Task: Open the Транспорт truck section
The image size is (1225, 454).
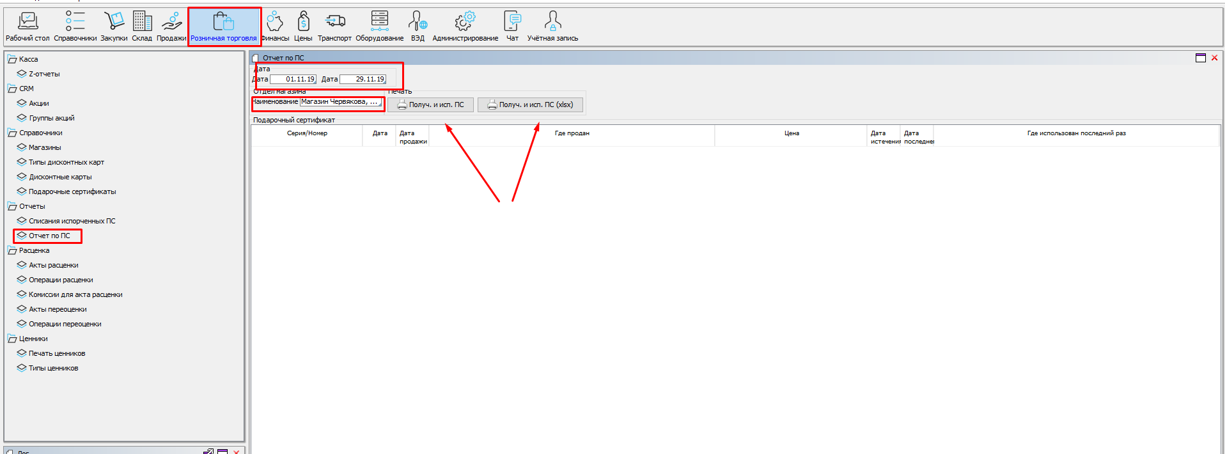Action: 334,24
